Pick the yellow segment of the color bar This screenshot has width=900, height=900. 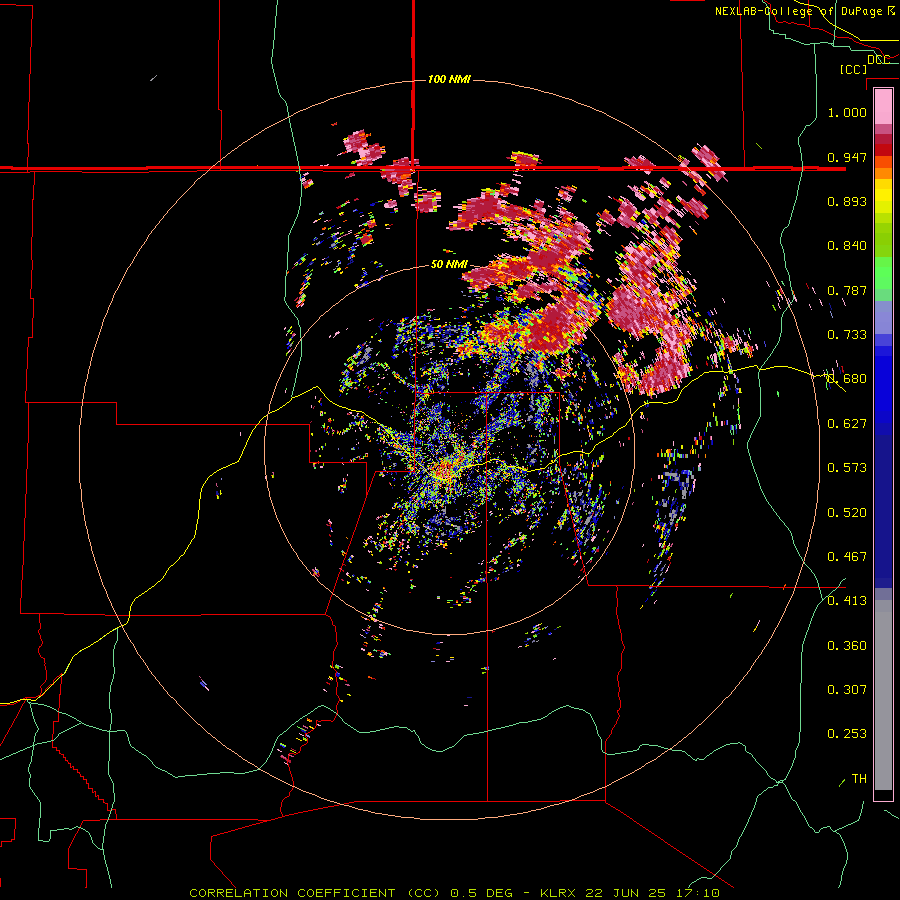(x=883, y=196)
